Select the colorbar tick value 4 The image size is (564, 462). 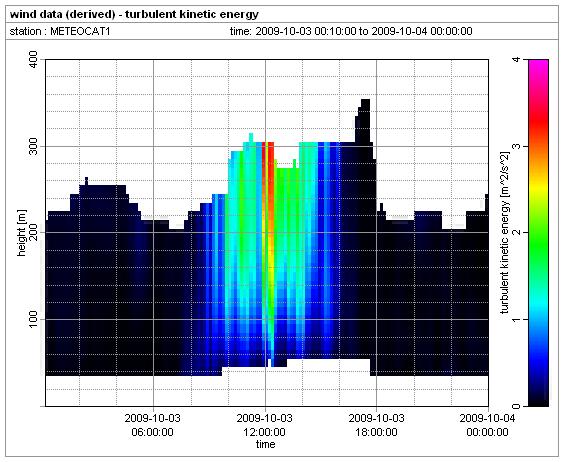517,60
